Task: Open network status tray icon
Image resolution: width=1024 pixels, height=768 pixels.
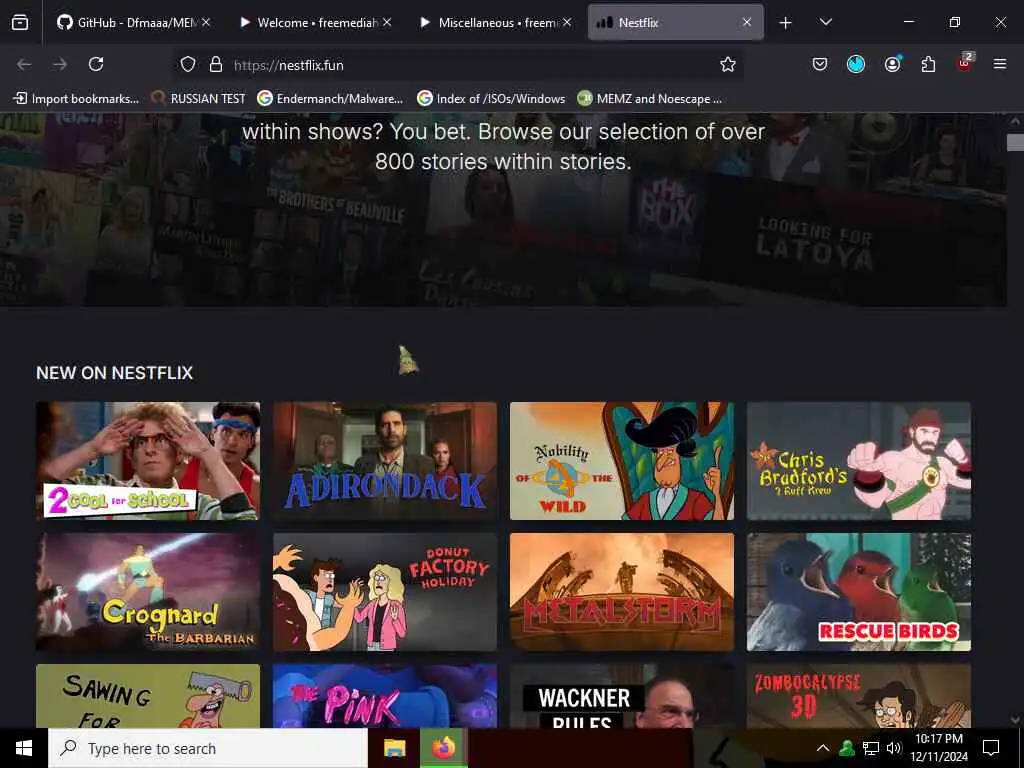Action: (x=871, y=748)
